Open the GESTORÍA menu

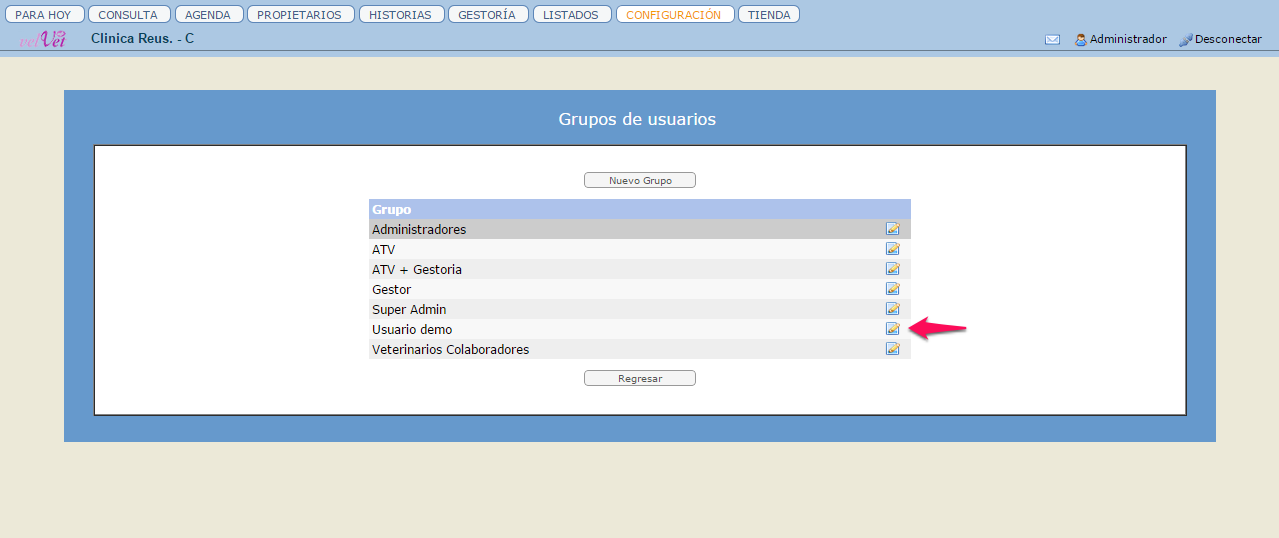[487, 15]
